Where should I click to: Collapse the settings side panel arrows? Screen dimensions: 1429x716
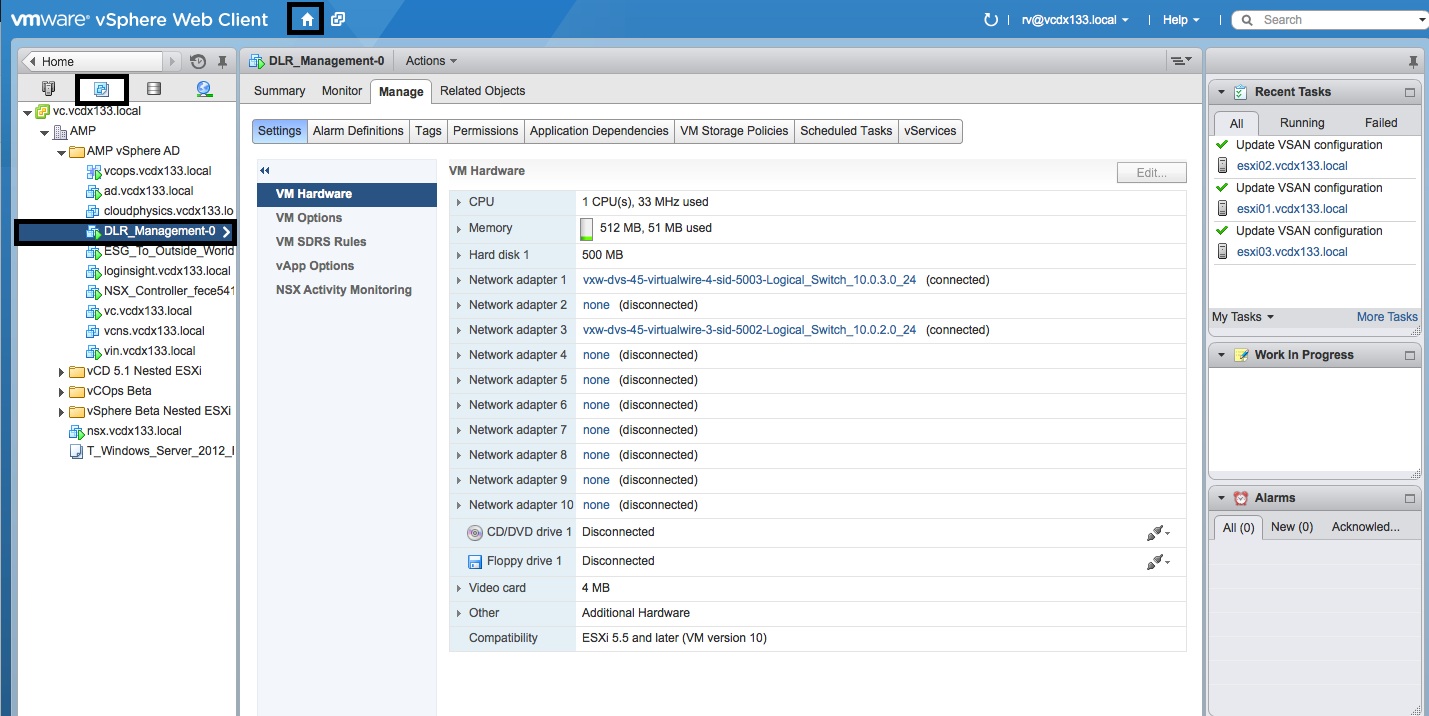(x=265, y=171)
